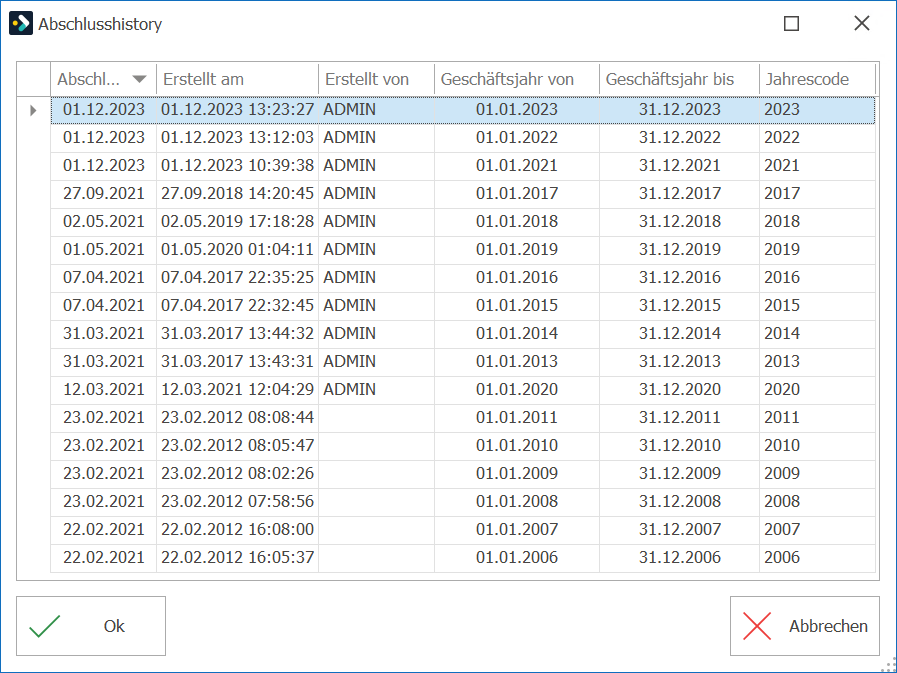
Task: Select the row created 01.12.2023 10:39:38
Action: [x=463, y=166]
